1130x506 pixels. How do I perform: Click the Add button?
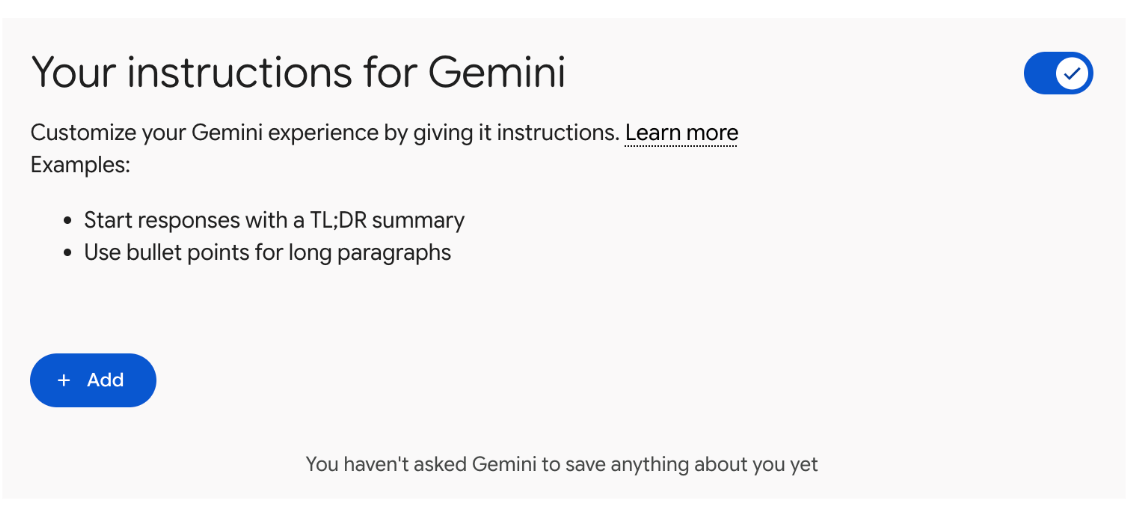tap(93, 380)
